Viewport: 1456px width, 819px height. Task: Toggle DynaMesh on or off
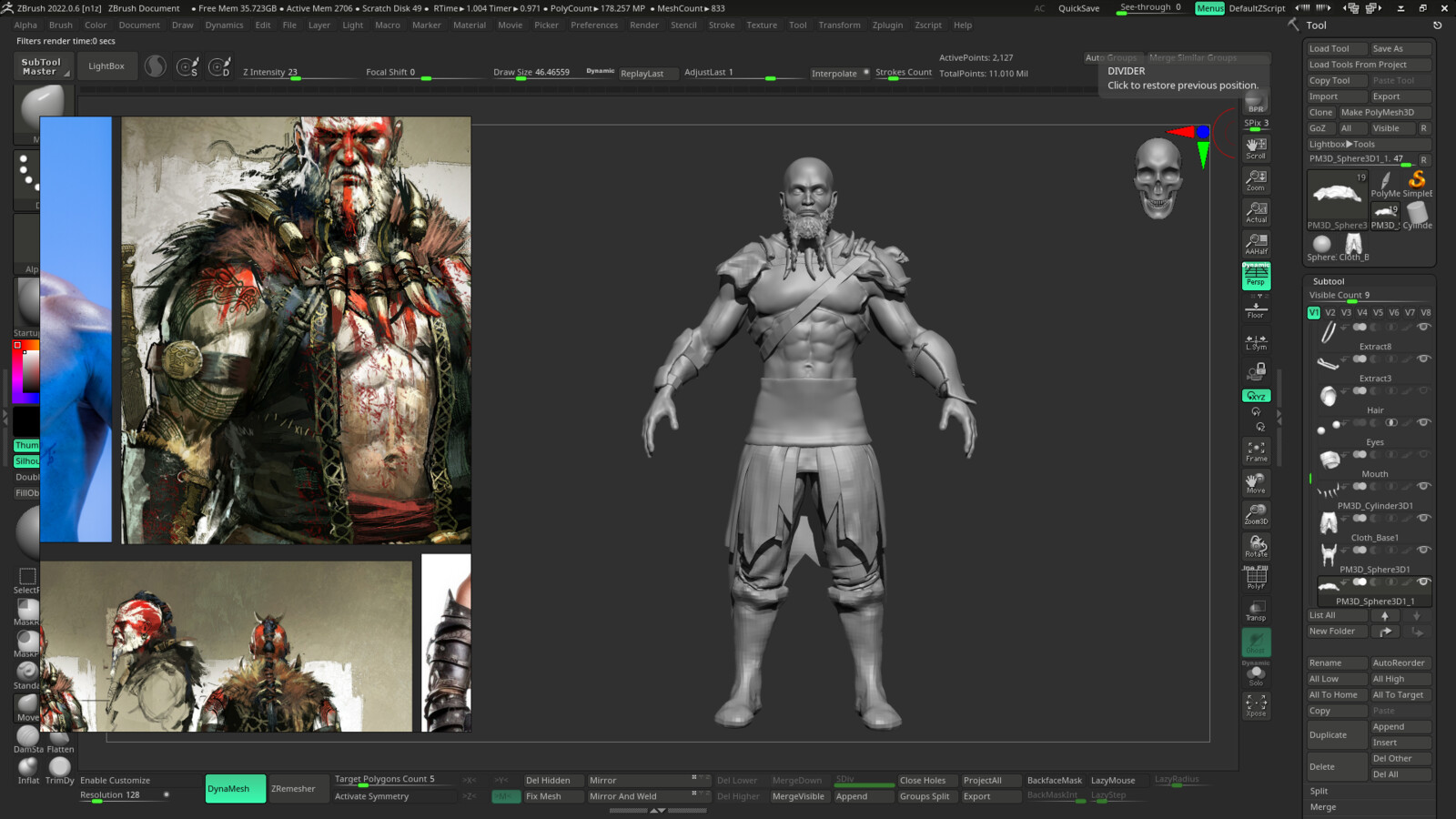pyautogui.click(x=236, y=789)
